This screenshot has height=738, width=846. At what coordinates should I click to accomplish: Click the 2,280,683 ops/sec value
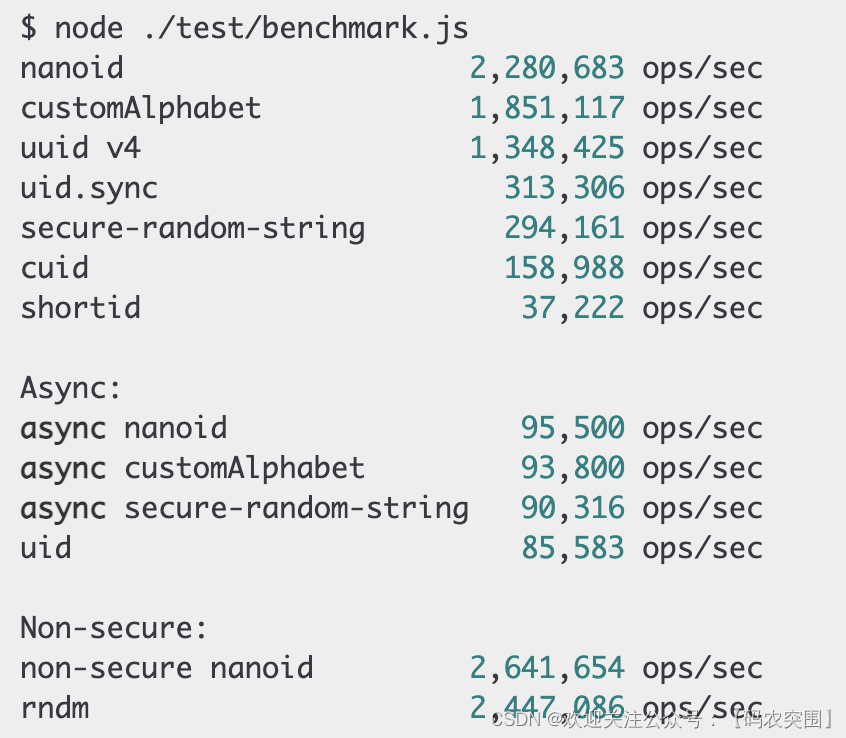(547, 68)
